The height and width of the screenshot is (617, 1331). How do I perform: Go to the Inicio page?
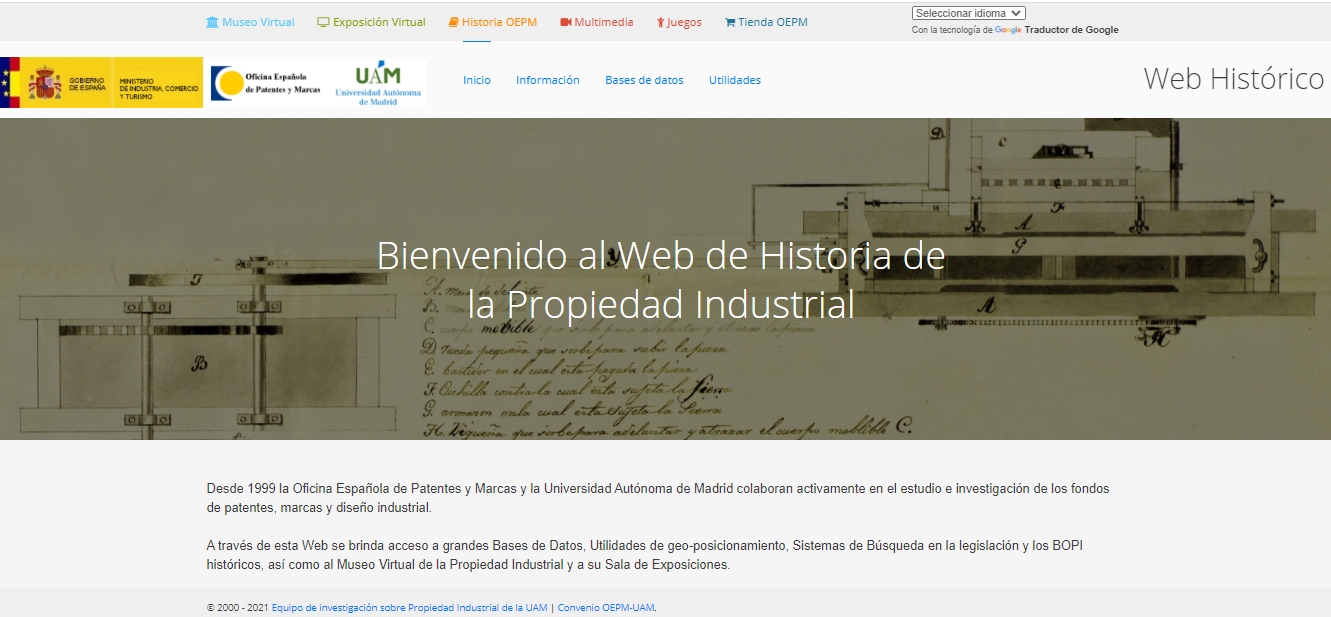pyautogui.click(x=477, y=80)
